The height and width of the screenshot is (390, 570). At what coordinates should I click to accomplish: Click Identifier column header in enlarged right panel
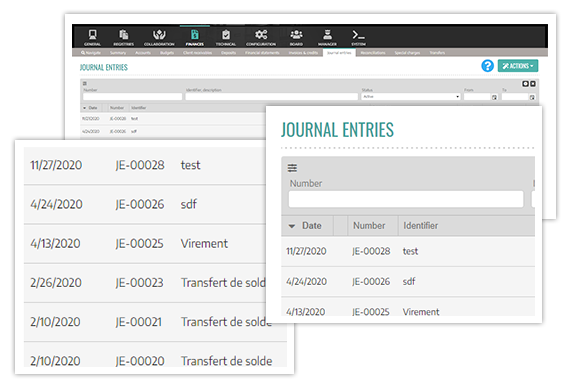click(420, 226)
